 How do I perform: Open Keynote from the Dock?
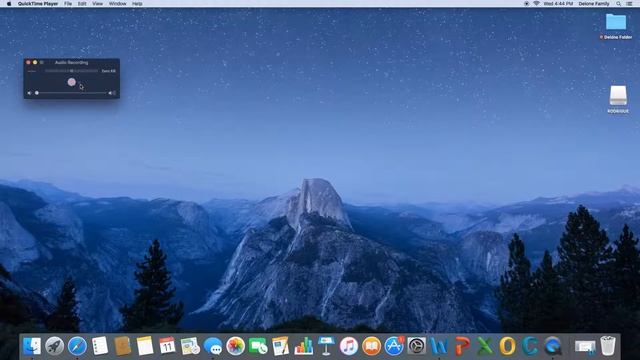[326, 346]
